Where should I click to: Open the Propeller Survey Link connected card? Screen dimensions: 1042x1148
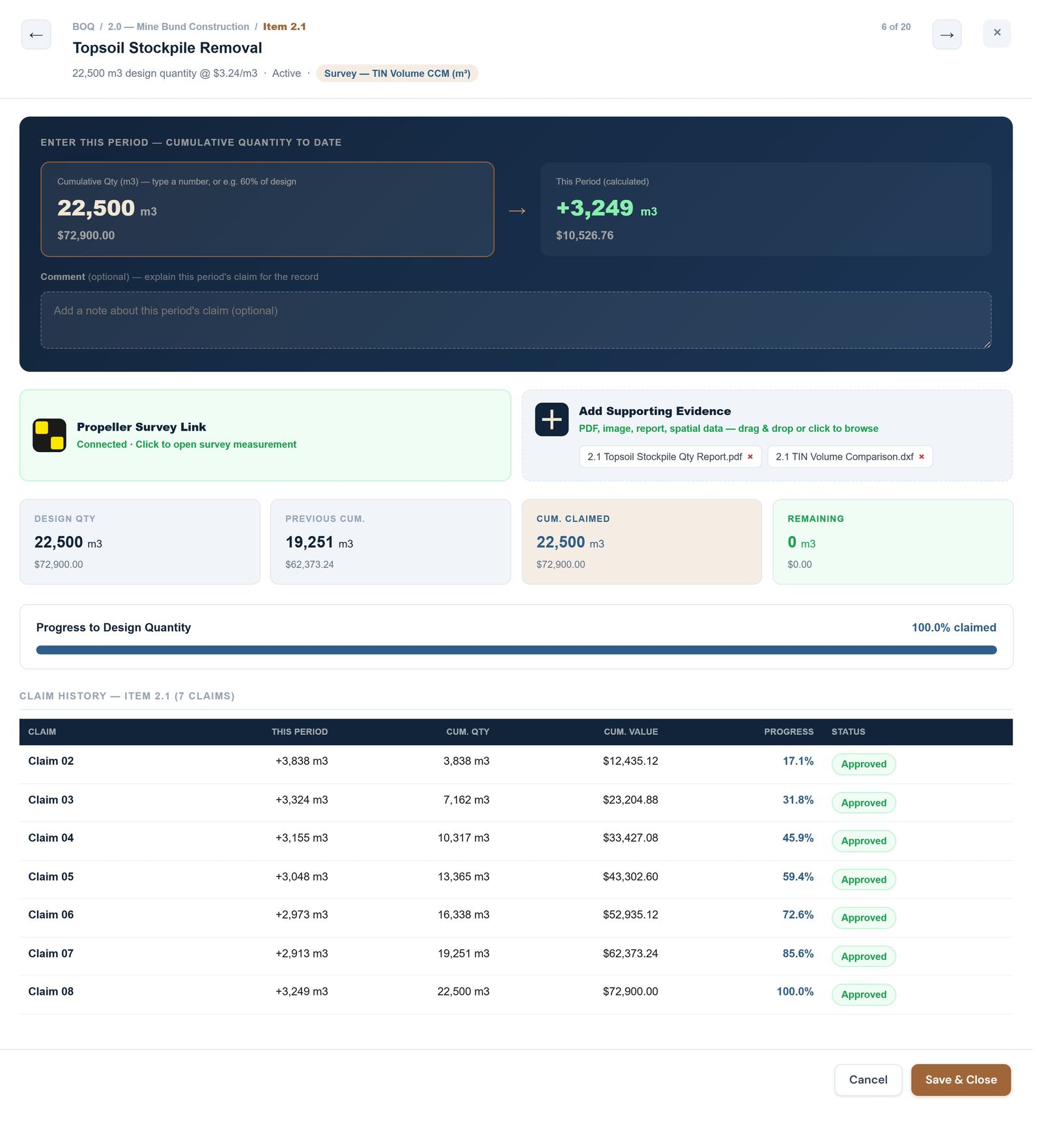(265, 435)
